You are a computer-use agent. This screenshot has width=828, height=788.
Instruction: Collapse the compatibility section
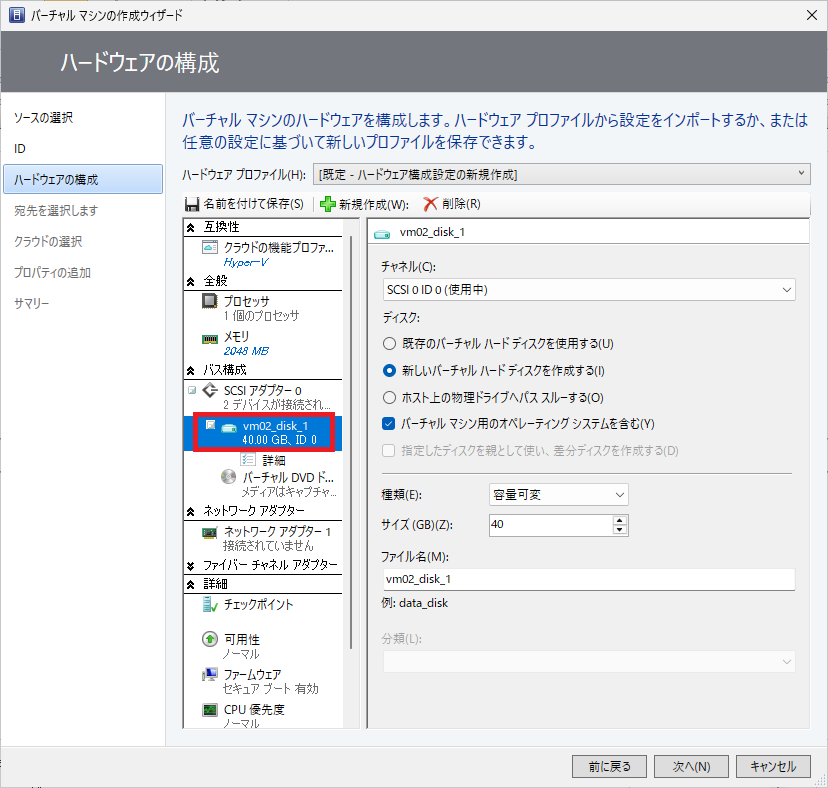click(191, 228)
